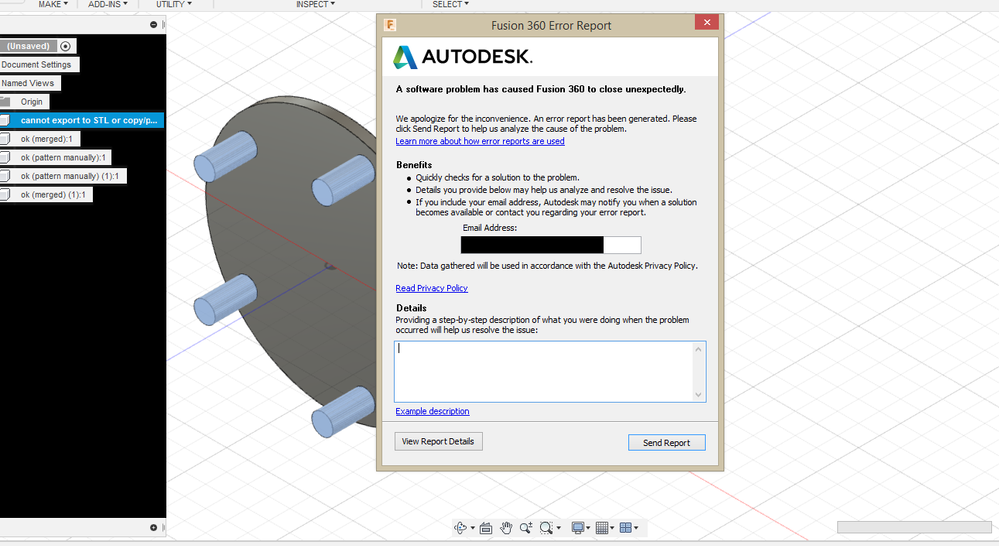Select Named Views in browser tree
This screenshot has width=999, height=546.
[x=28, y=83]
